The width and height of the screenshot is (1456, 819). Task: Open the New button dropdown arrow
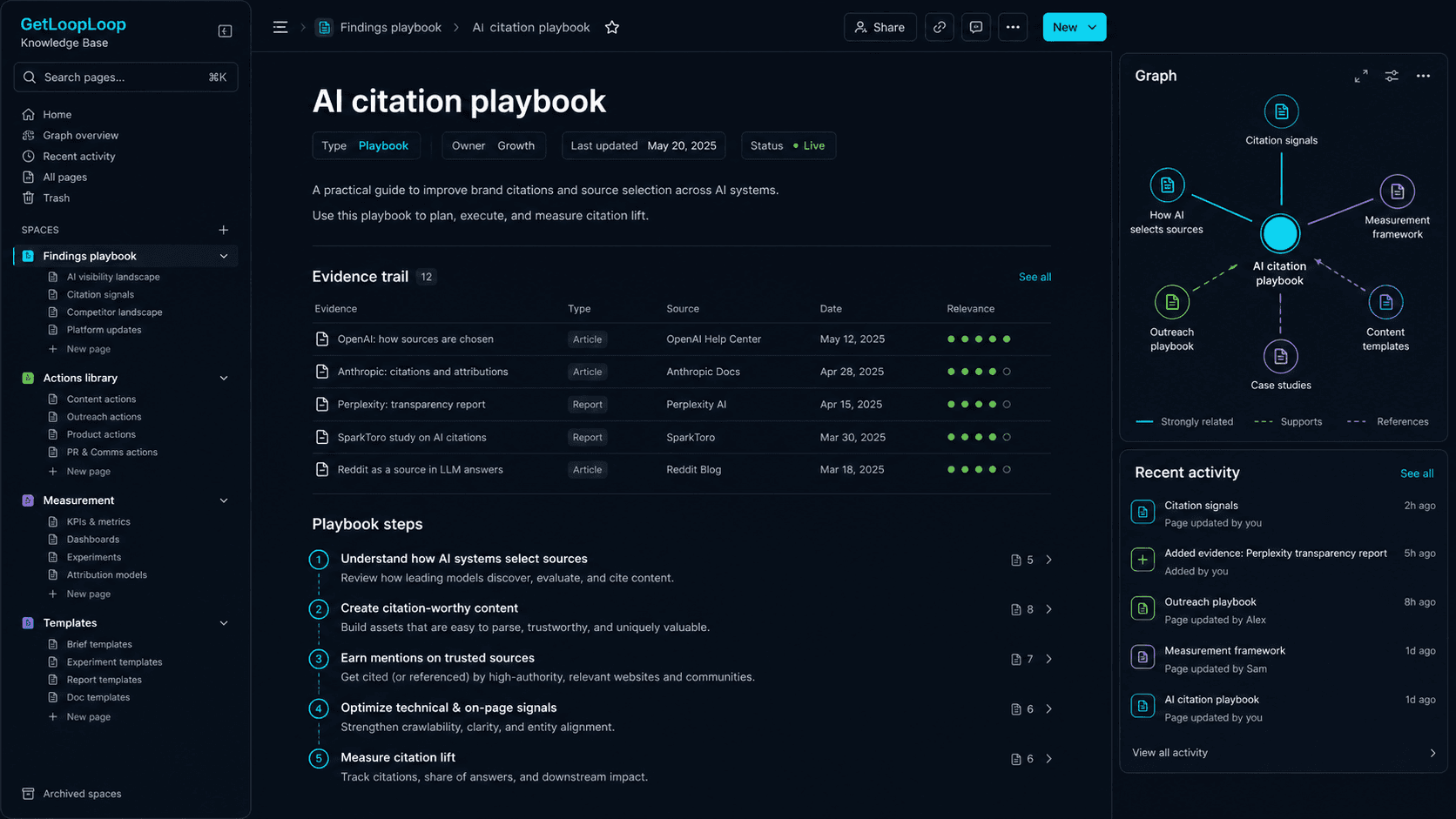(1092, 27)
